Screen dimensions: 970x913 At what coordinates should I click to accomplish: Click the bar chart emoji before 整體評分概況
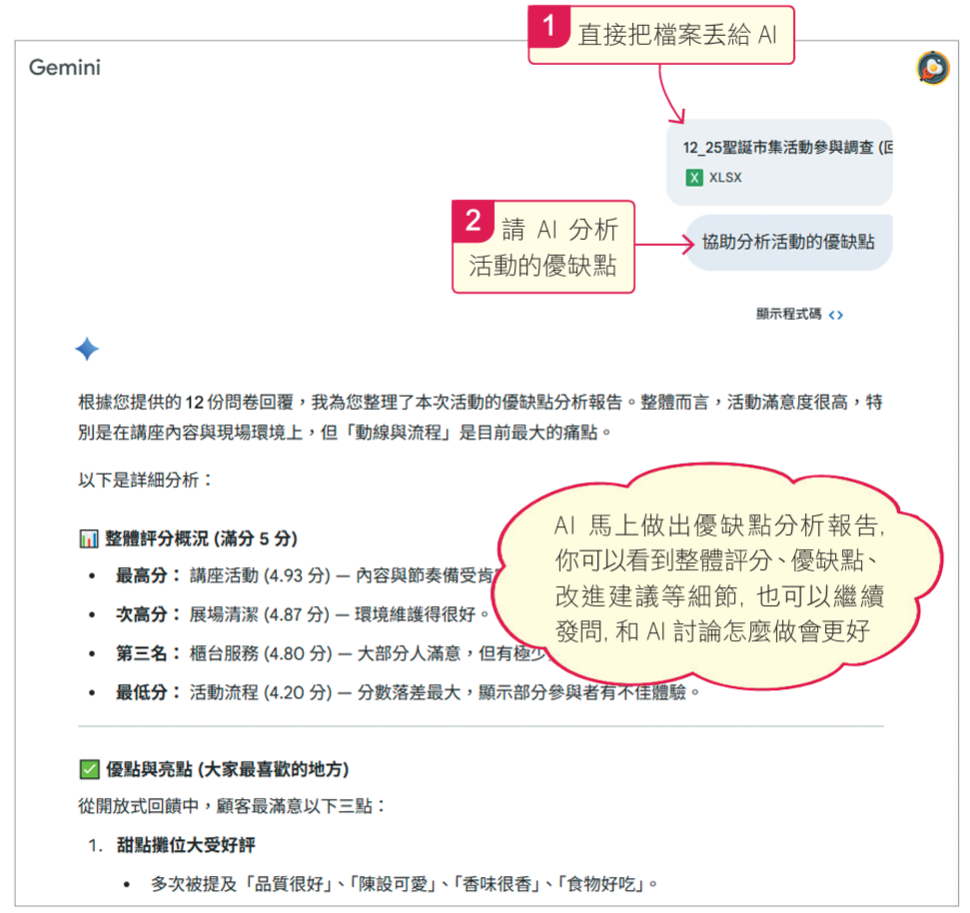click(x=88, y=539)
